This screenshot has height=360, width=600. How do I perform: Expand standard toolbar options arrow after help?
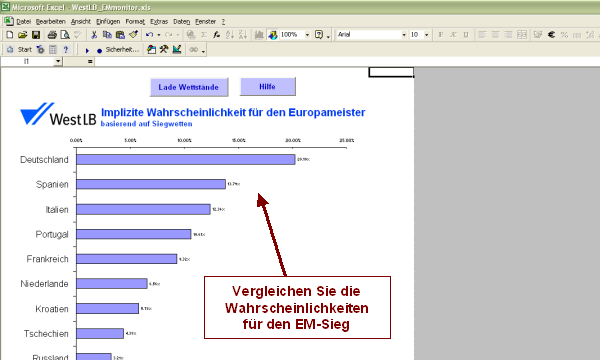pyautogui.click(x=328, y=36)
